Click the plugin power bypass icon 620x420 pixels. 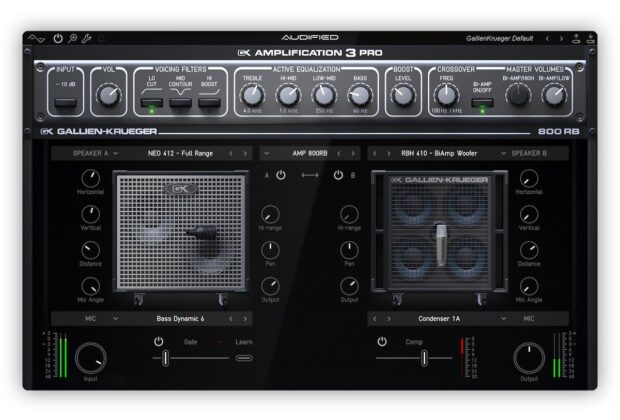click(58, 38)
